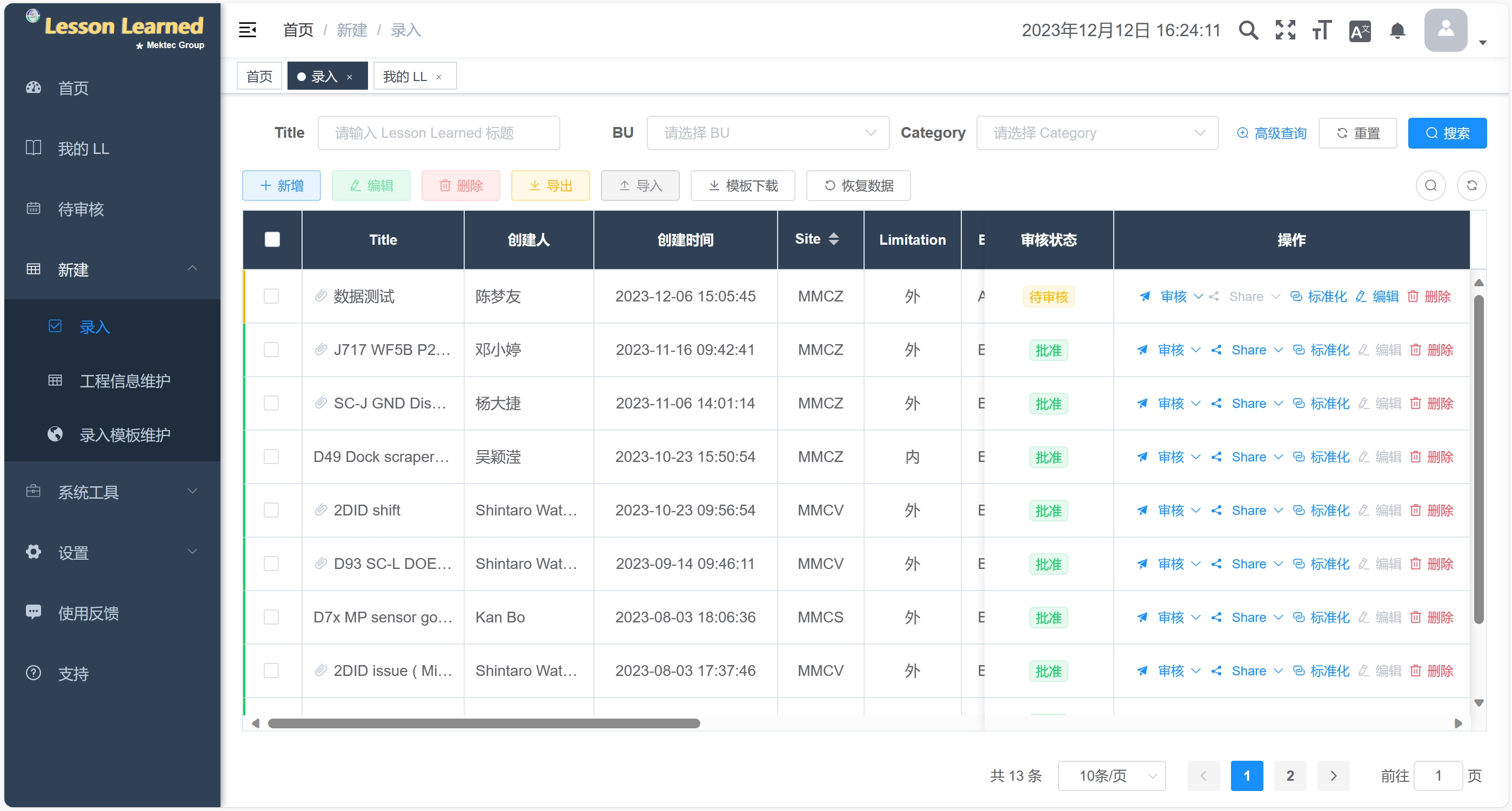The width and height of the screenshot is (1512, 811).
Task: Click the book icon beside 我的 LL
Action: (x=34, y=148)
